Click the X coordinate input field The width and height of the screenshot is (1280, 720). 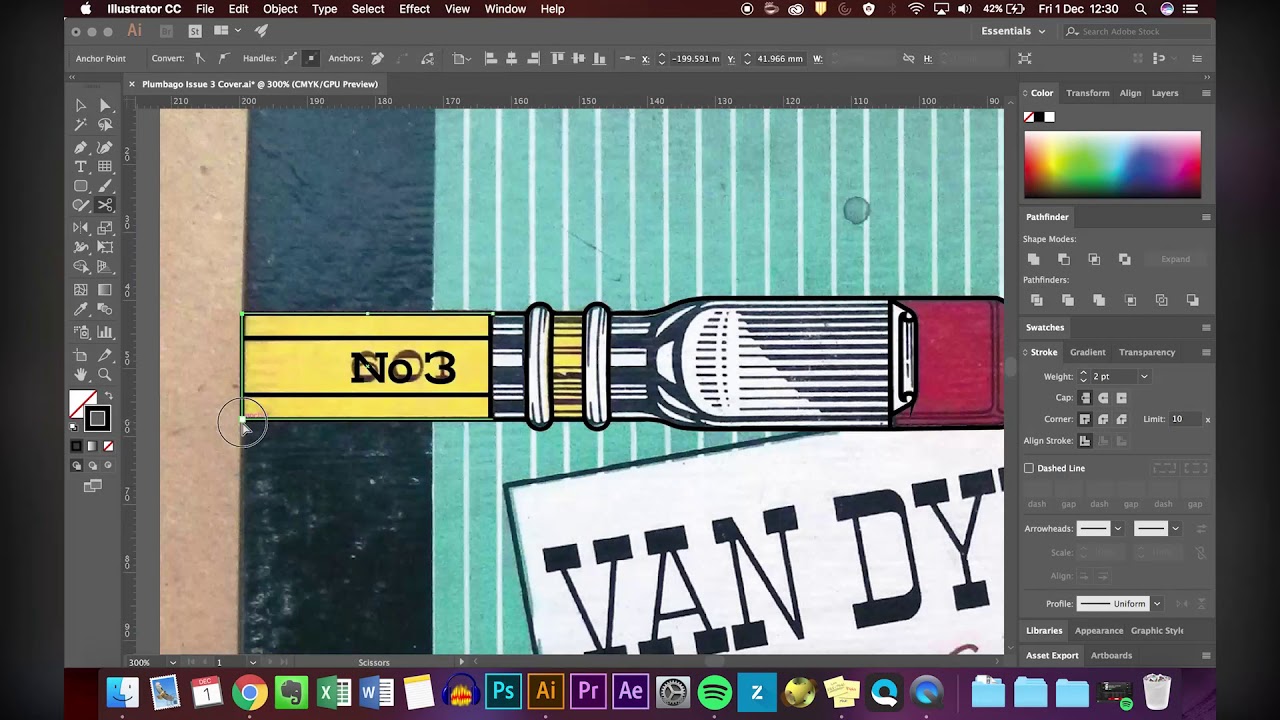click(695, 59)
